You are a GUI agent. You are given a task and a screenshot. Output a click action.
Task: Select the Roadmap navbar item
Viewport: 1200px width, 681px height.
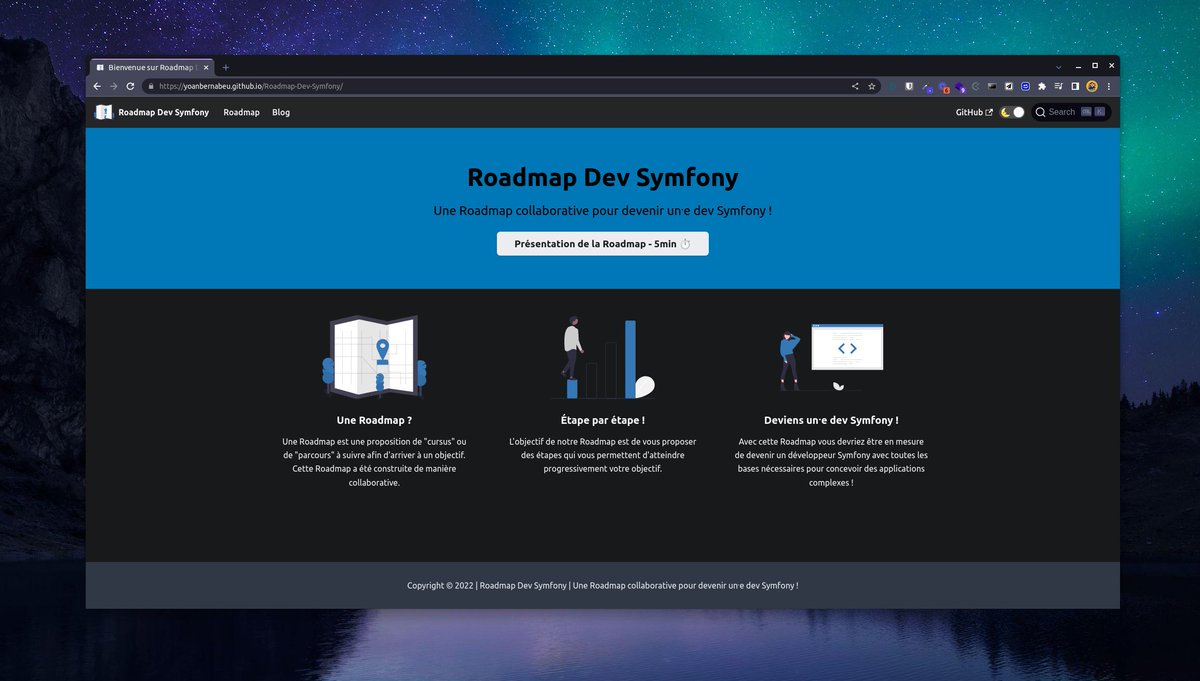coord(241,112)
